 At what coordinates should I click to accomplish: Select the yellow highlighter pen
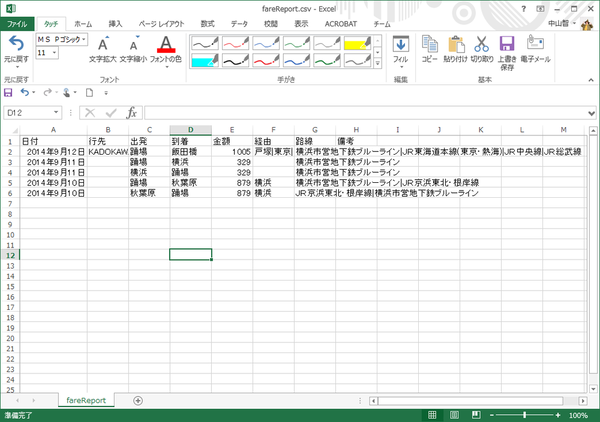coord(357,43)
